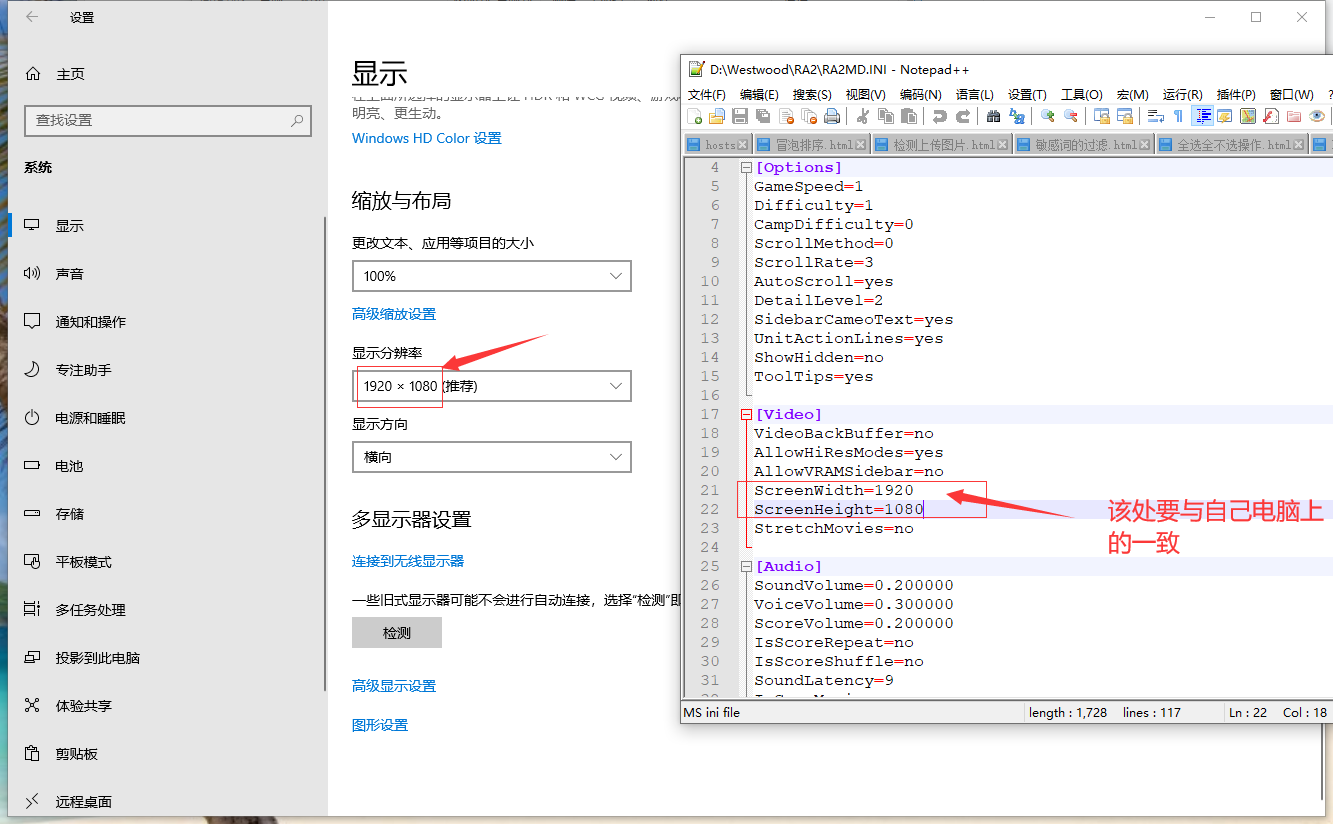
Task: Open the display orientation 横向 dropdown
Action: tap(491, 457)
